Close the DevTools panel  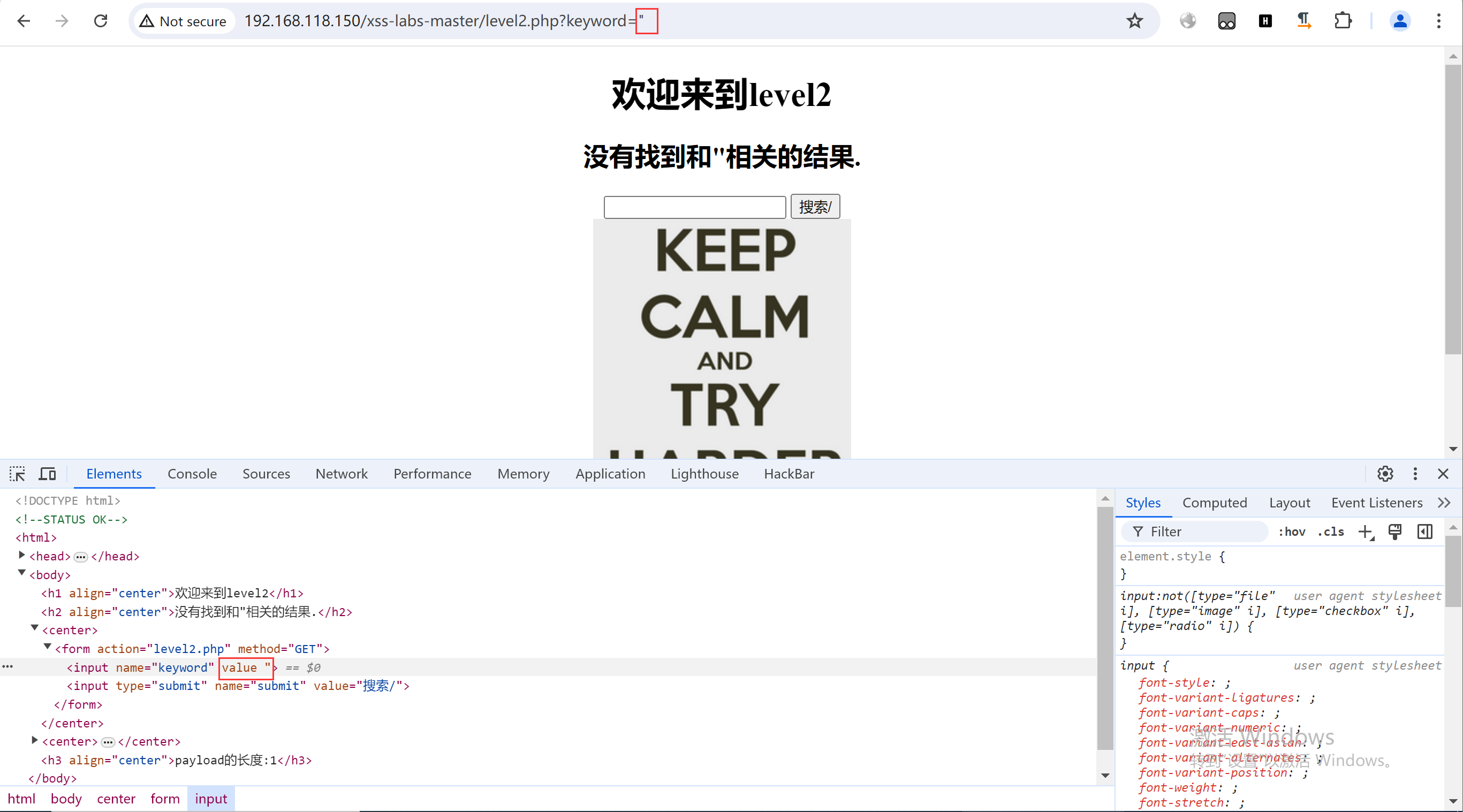pyautogui.click(x=1443, y=474)
